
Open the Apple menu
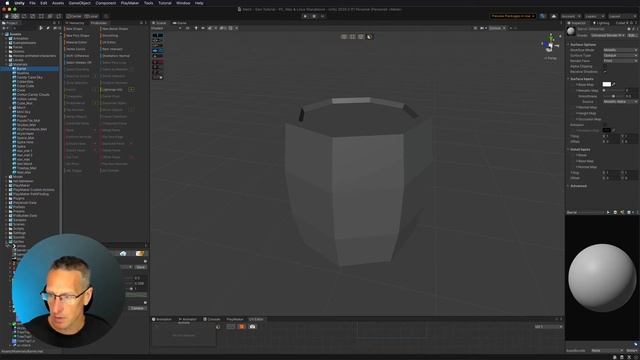7,3
